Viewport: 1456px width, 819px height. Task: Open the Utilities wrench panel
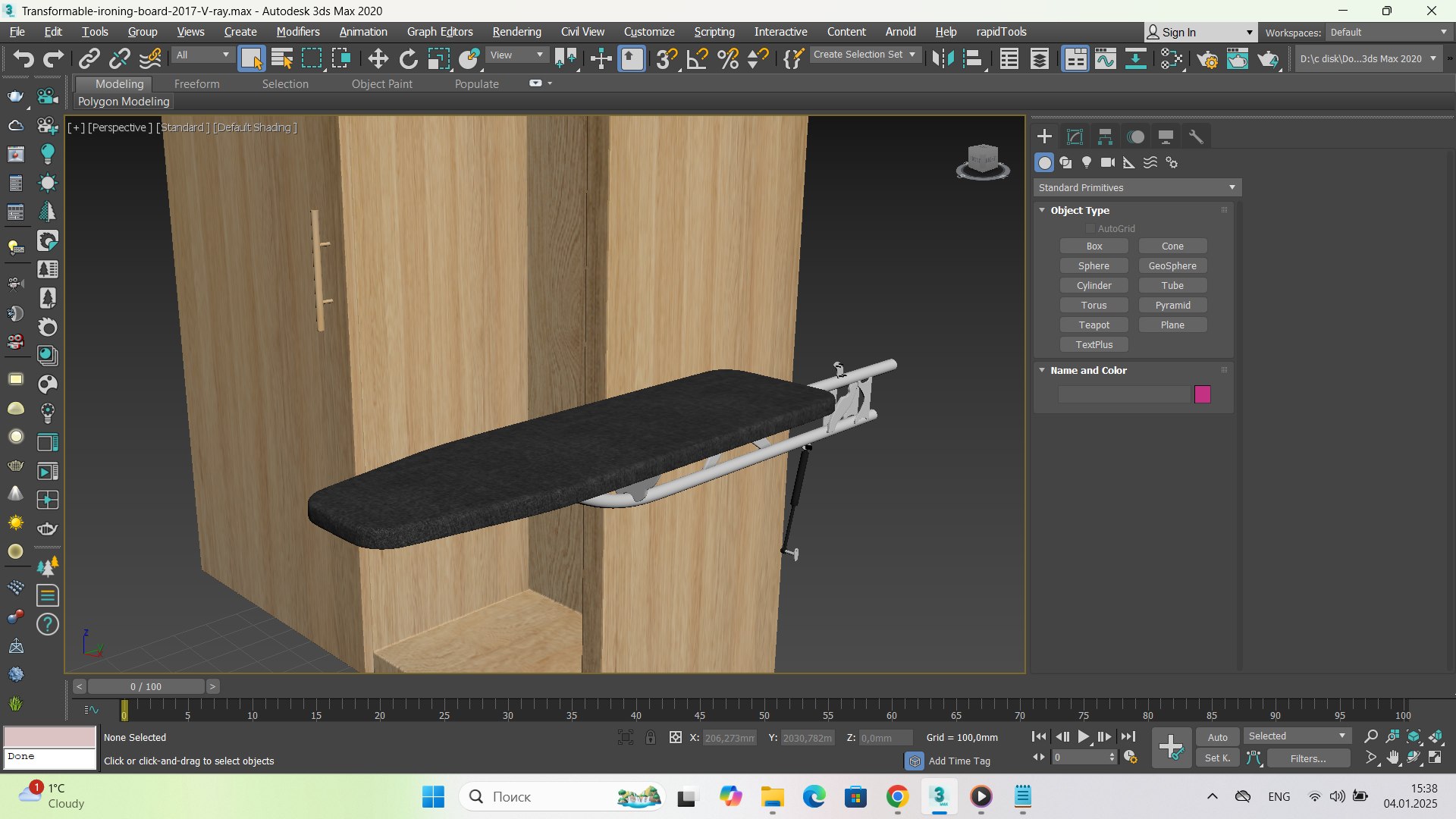click(x=1196, y=136)
